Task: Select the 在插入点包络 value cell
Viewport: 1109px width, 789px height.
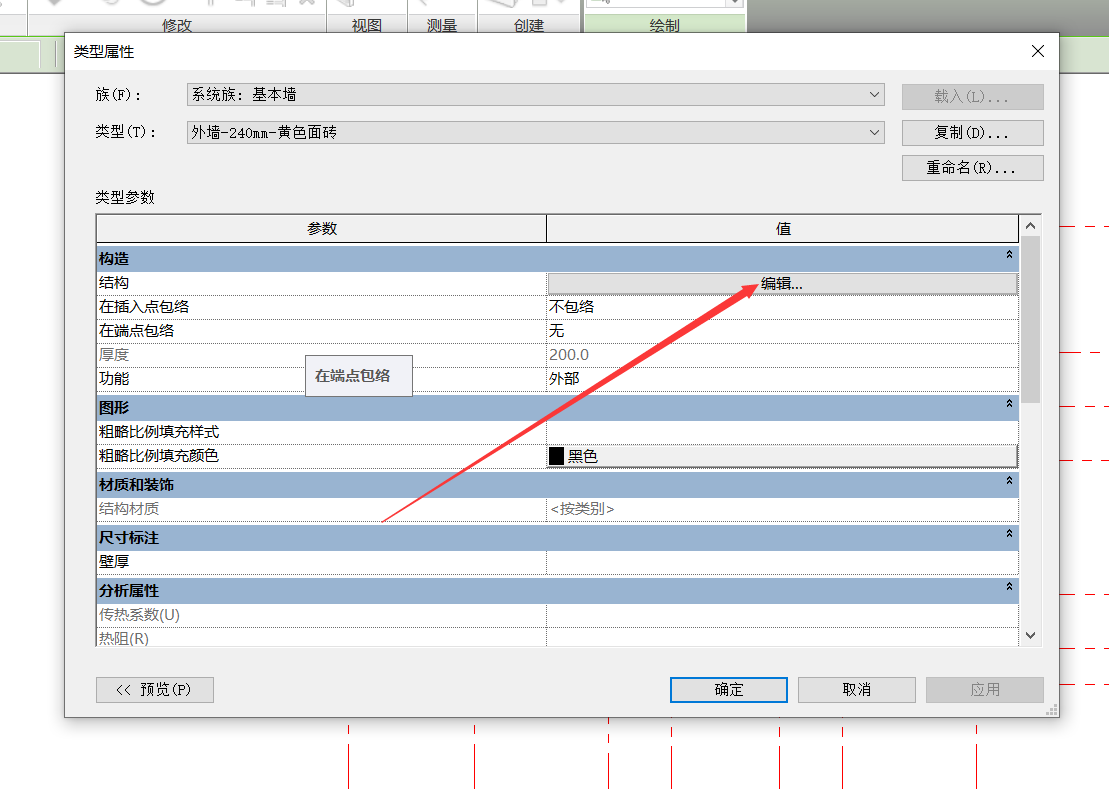Action: 782,307
